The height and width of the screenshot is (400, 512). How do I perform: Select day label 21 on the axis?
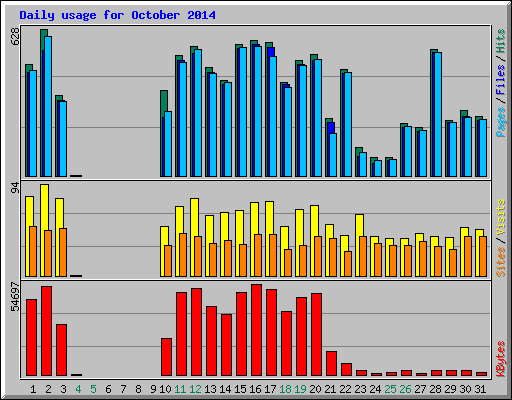click(x=330, y=389)
